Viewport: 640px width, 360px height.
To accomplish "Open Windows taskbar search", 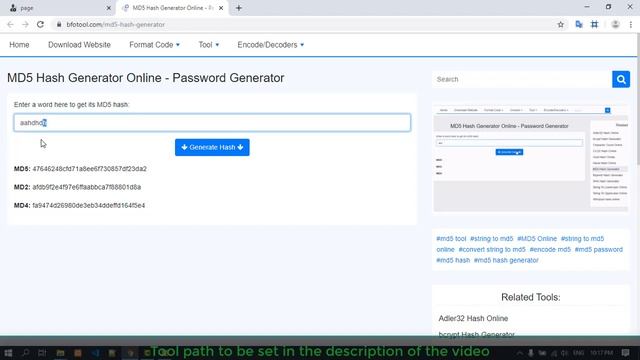I will pyautogui.click(x=25, y=353).
